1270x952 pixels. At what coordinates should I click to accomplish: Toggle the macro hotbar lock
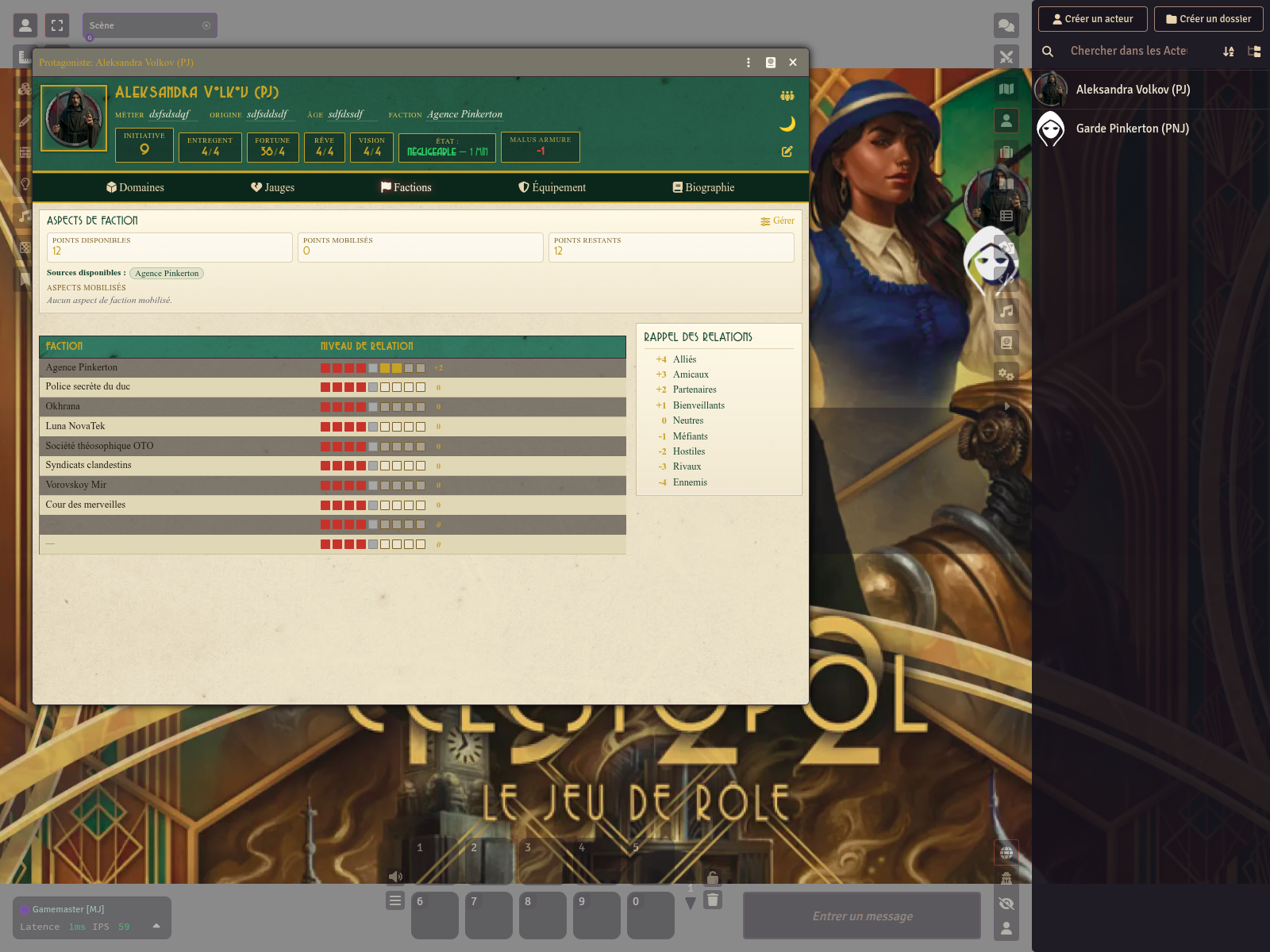coord(713,877)
